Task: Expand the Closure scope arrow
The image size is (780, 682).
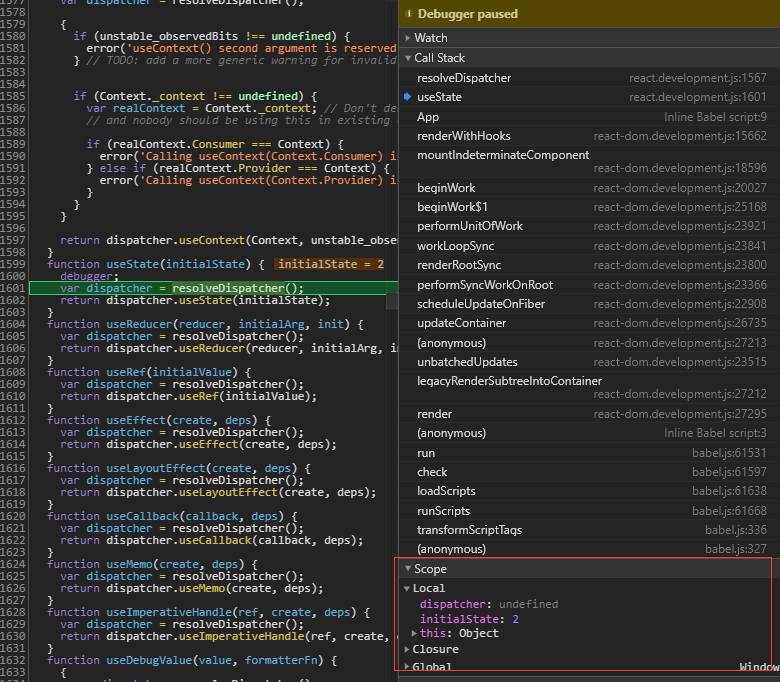Action: coord(407,649)
